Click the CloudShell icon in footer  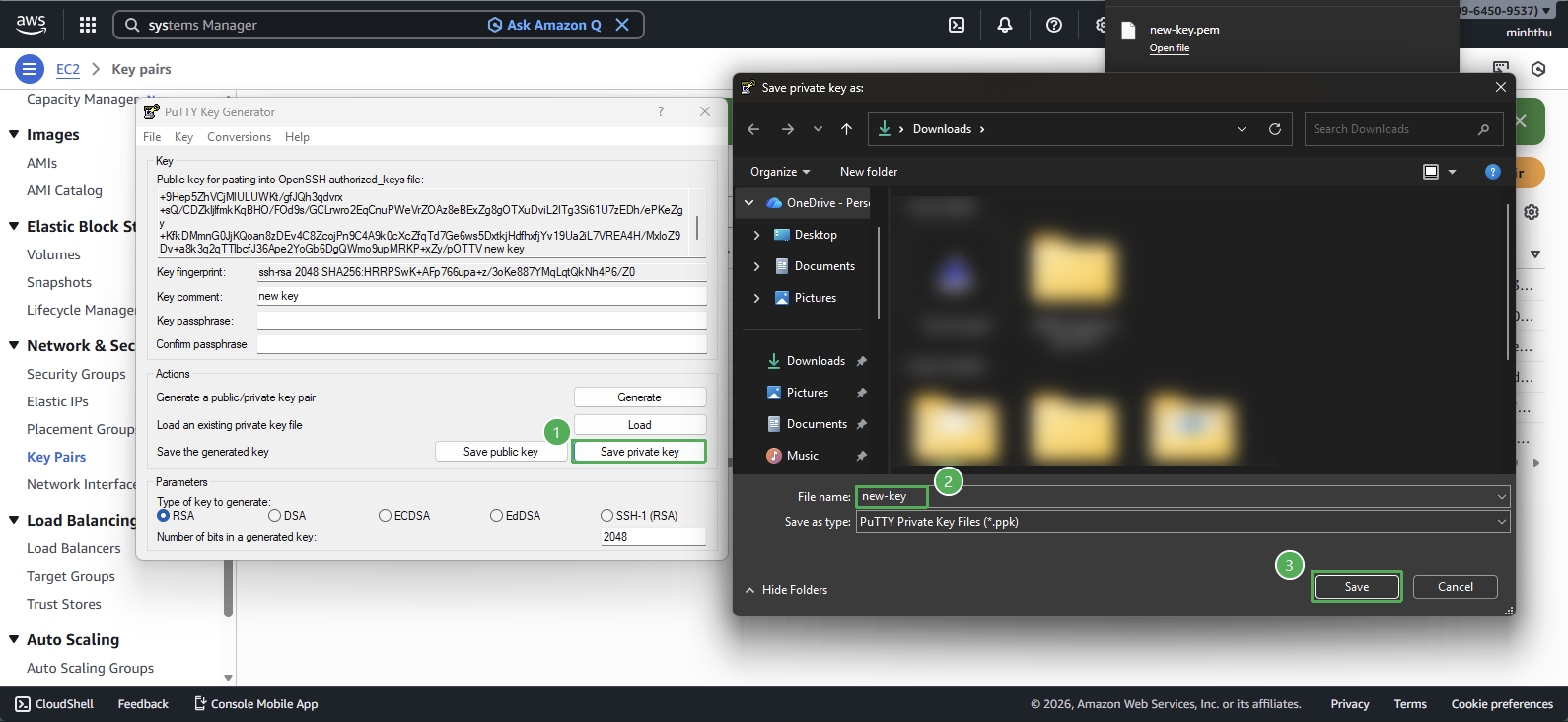[x=23, y=704]
